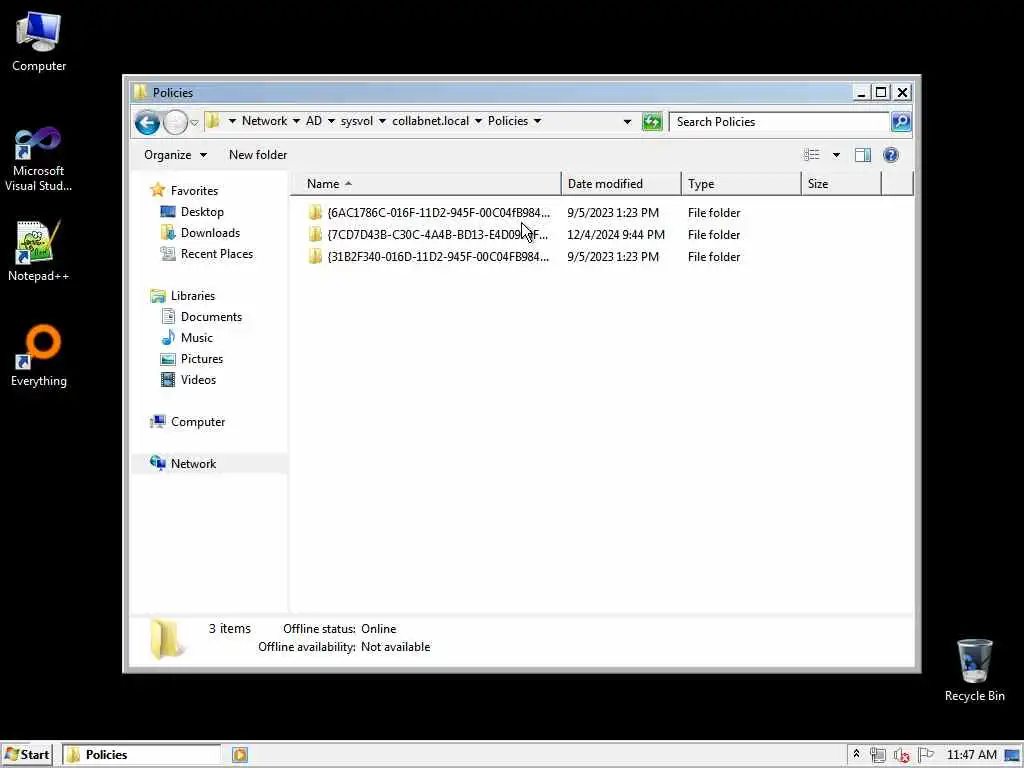Open Downloads under Favorites
The image size is (1024, 768).
tap(210, 232)
